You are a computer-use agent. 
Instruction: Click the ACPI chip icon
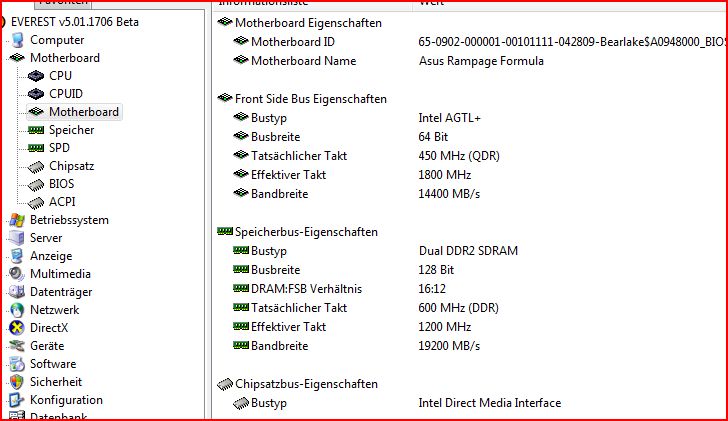pyautogui.click(x=36, y=203)
